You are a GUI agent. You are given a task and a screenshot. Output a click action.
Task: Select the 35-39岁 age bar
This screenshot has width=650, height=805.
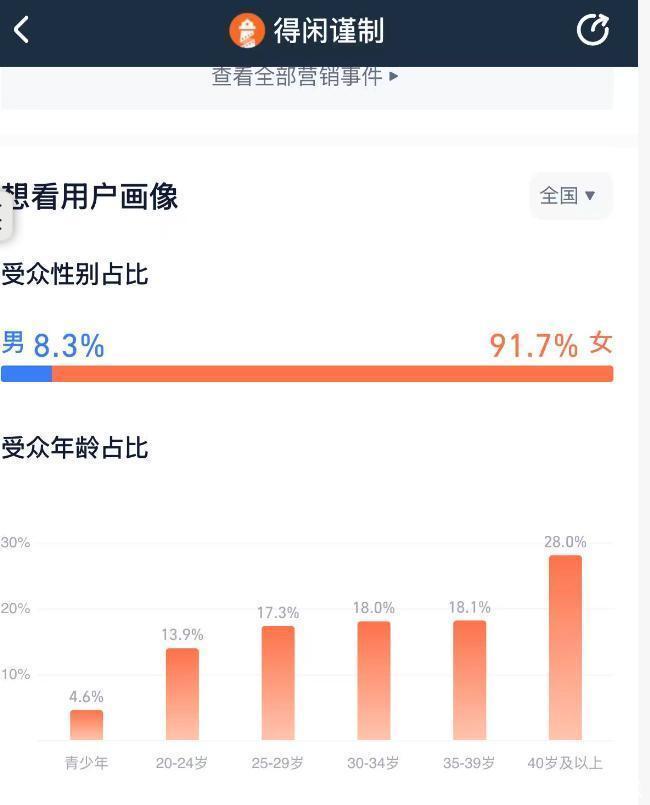469,680
